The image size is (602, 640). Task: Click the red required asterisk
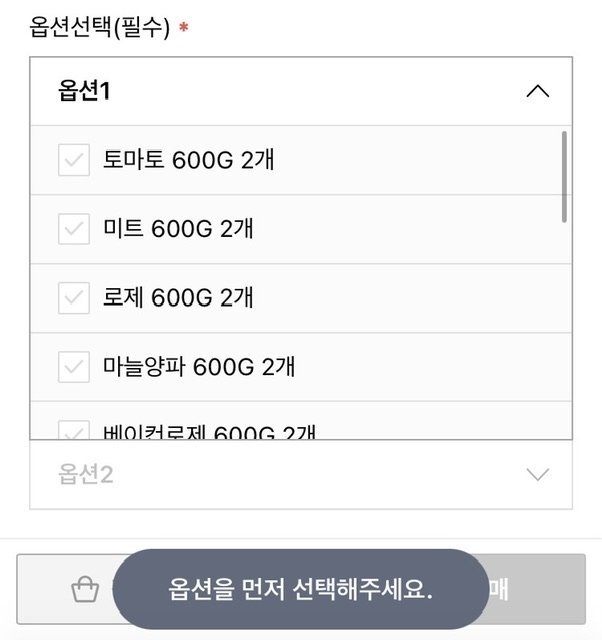(x=184, y=27)
